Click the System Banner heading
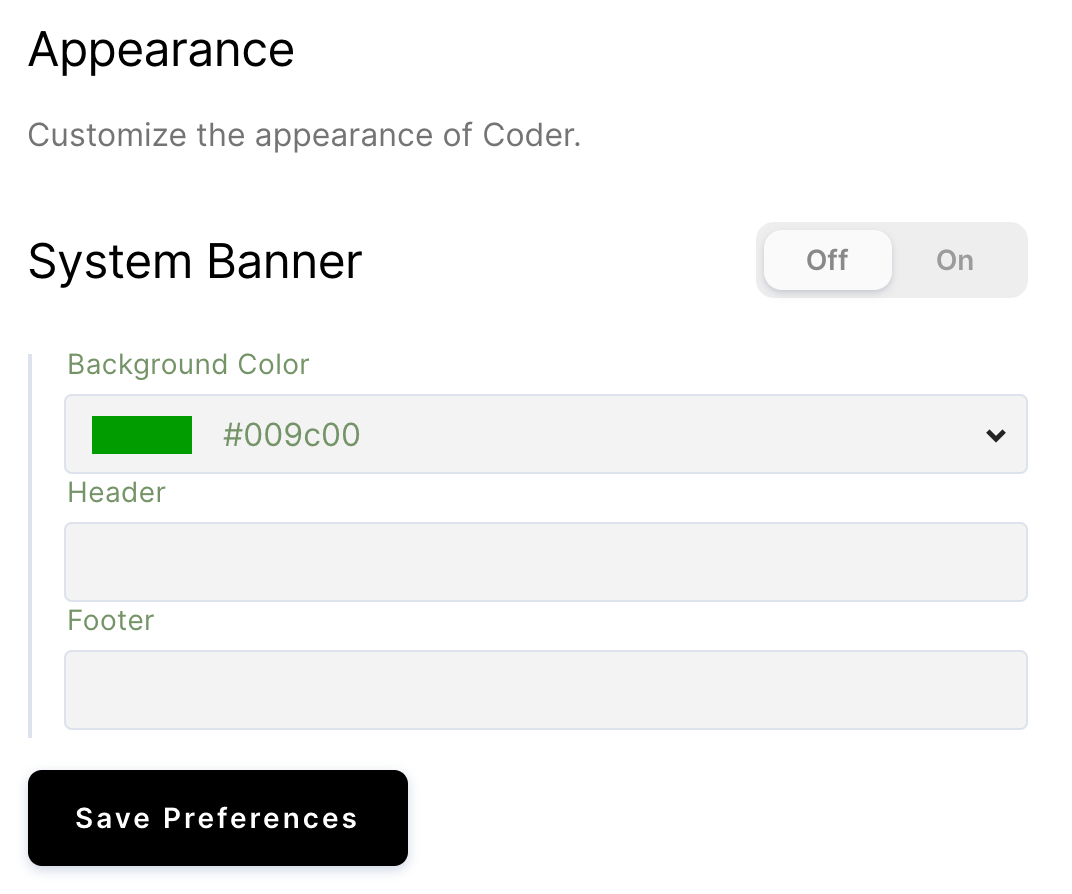Viewport: 1072px width, 894px height. pyautogui.click(x=195, y=261)
